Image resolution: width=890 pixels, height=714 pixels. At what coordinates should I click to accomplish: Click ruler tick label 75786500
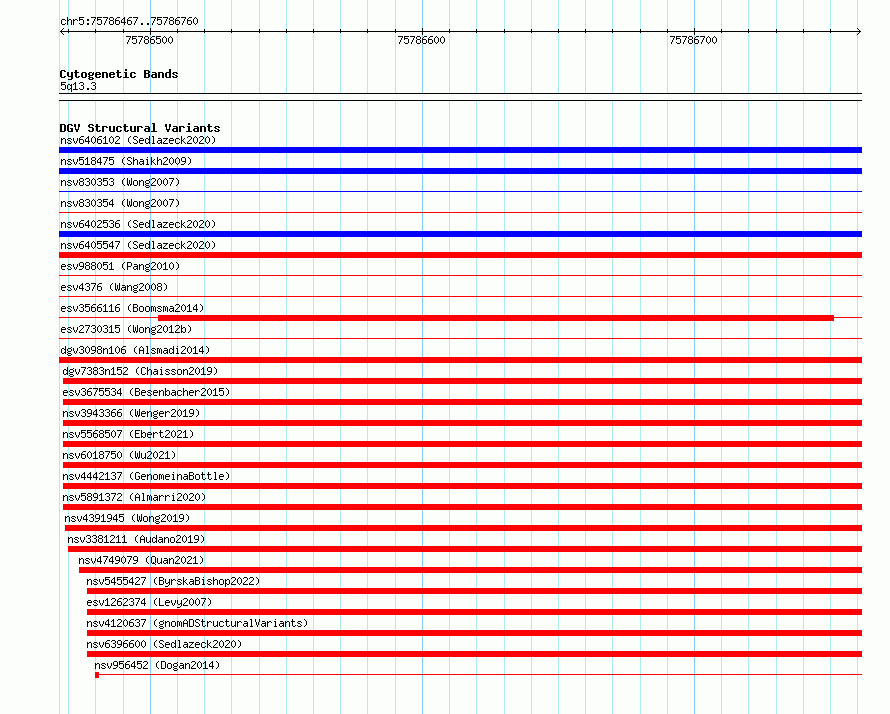[x=149, y=40]
